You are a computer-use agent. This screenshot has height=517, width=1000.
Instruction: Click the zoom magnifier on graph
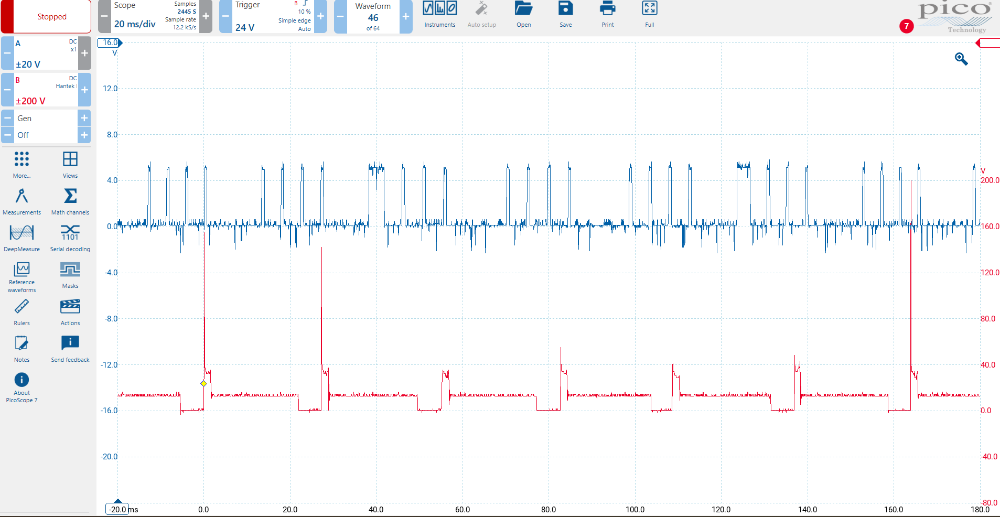pyautogui.click(x=961, y=59)
